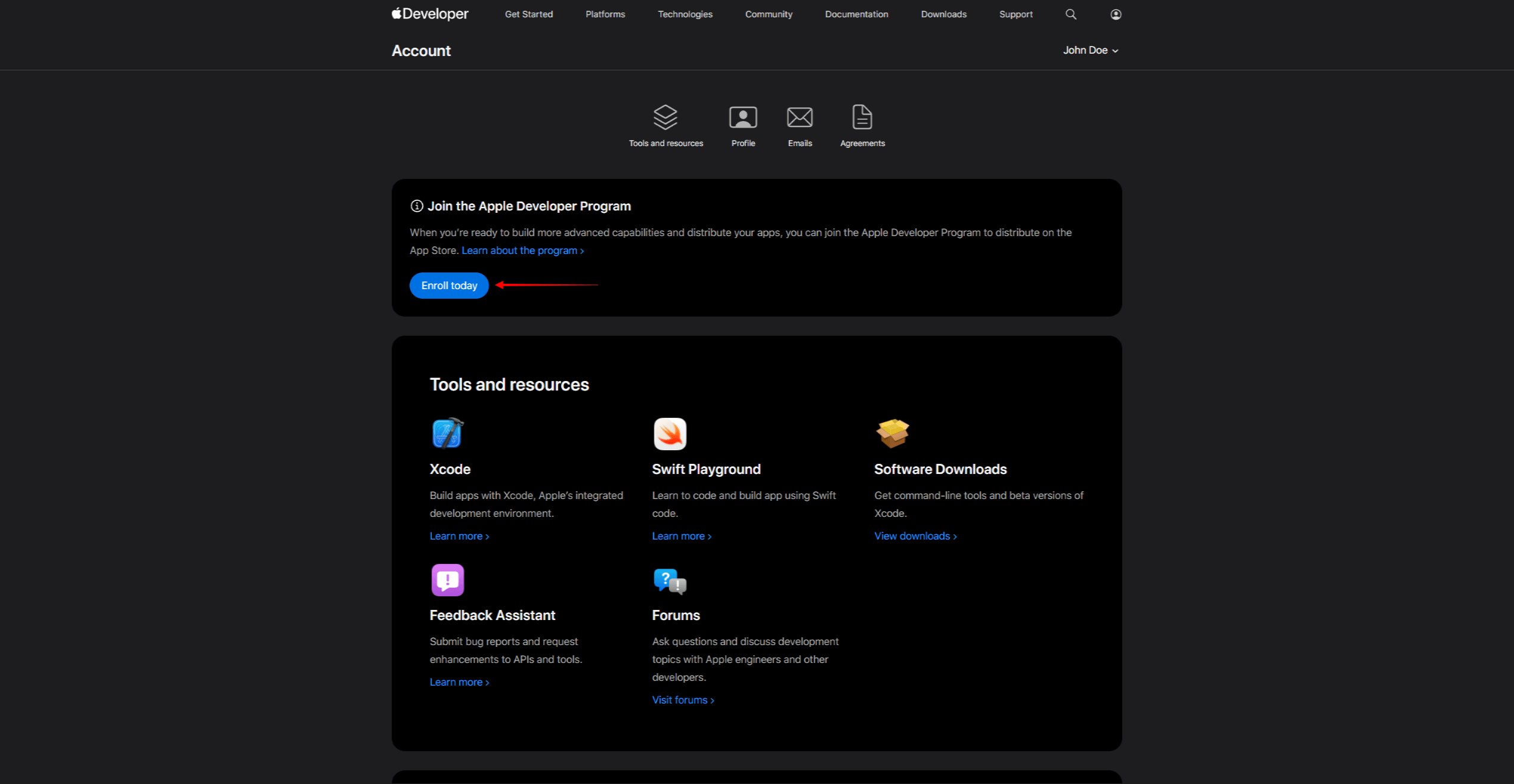Open the Tools and resources section icon
1514x784 pixels.
pyautogui.click(x=665, y=117)
